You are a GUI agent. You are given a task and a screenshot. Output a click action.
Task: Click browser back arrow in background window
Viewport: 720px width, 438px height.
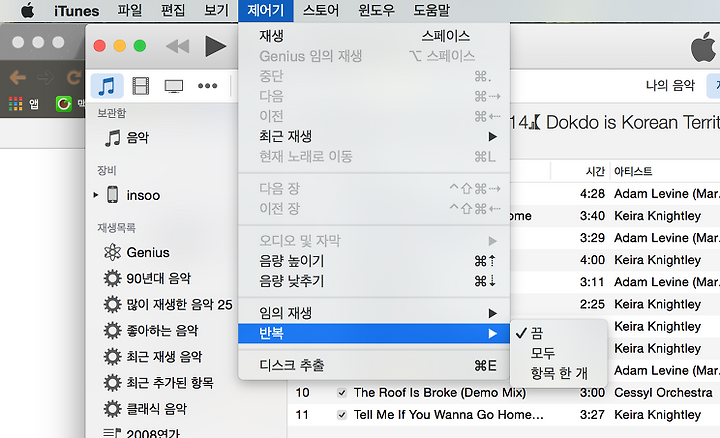[17, 77]
